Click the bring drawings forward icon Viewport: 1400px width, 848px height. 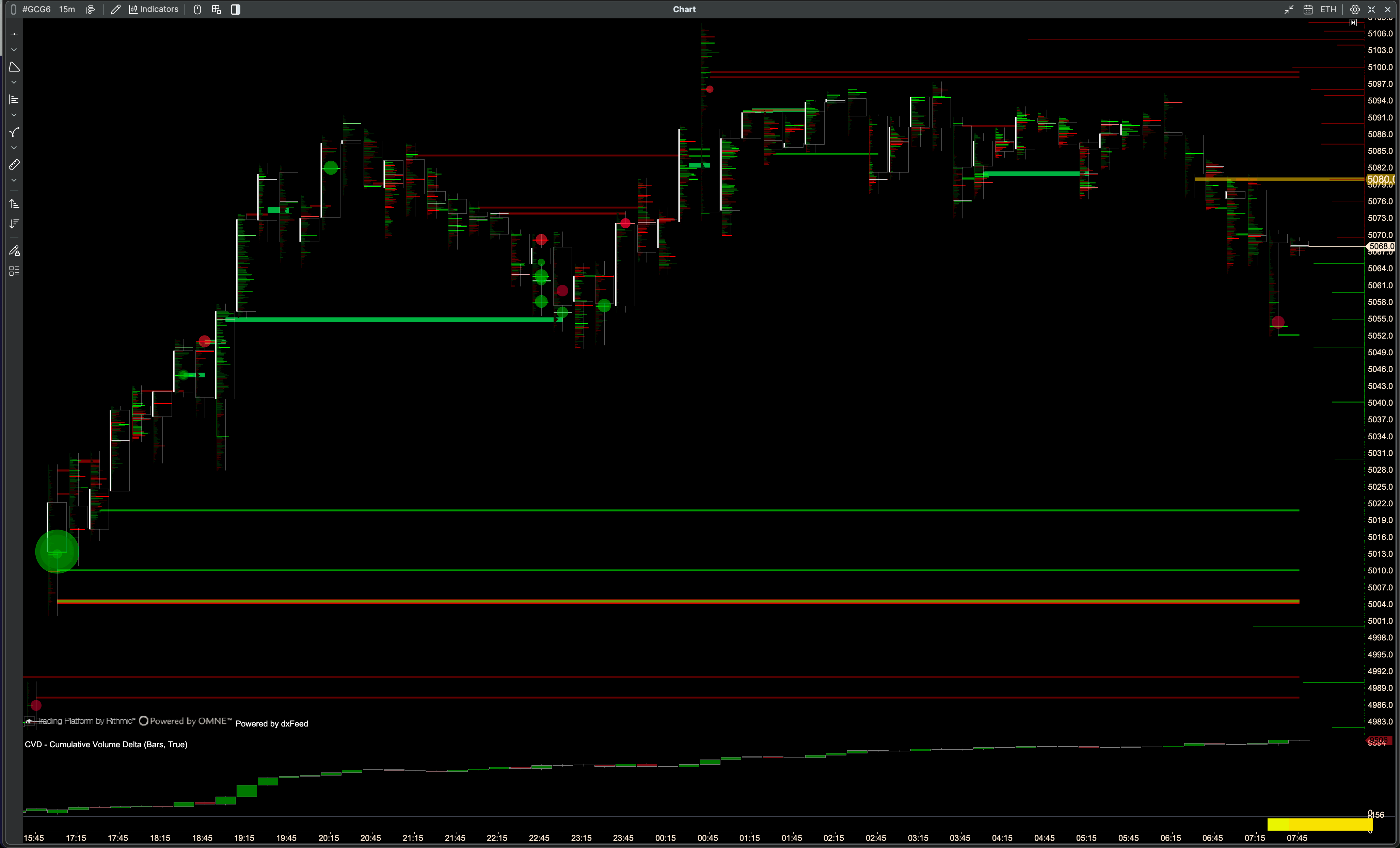pyautogui.click(x=14, y=203)
